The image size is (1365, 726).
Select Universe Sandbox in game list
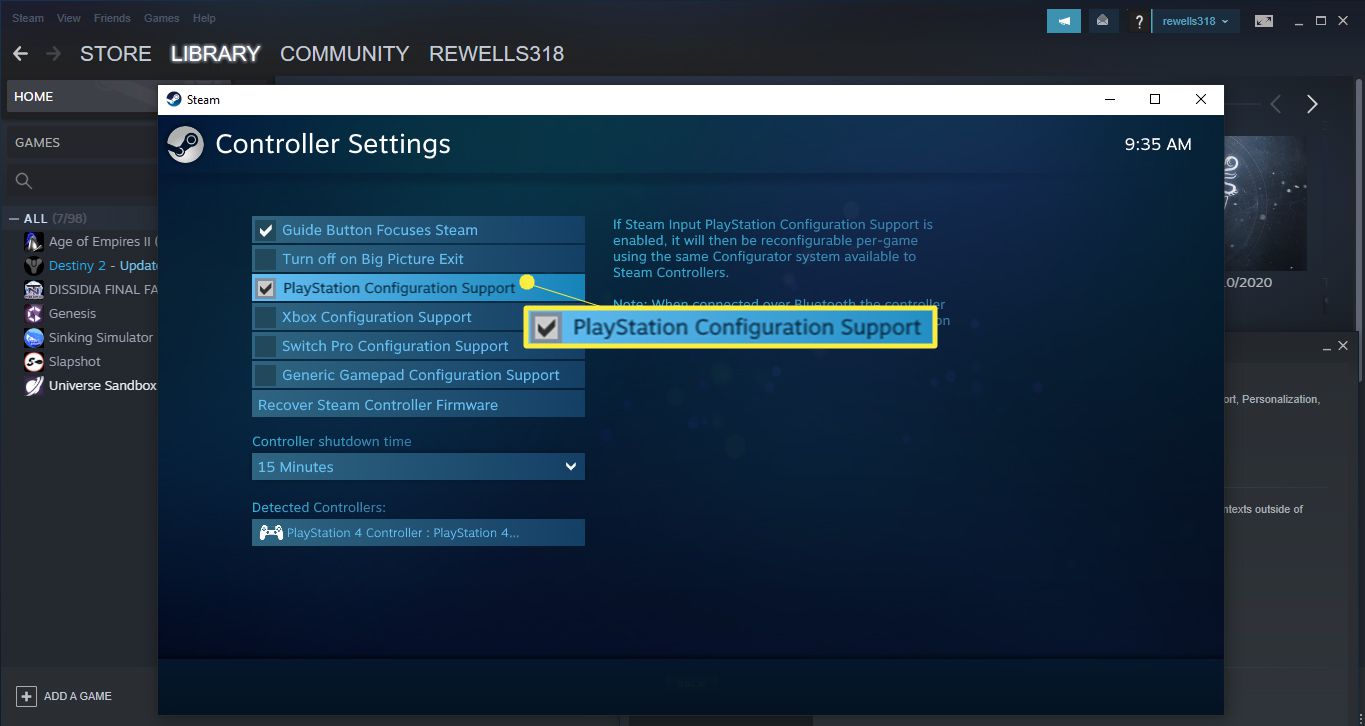tap(103, 385)
